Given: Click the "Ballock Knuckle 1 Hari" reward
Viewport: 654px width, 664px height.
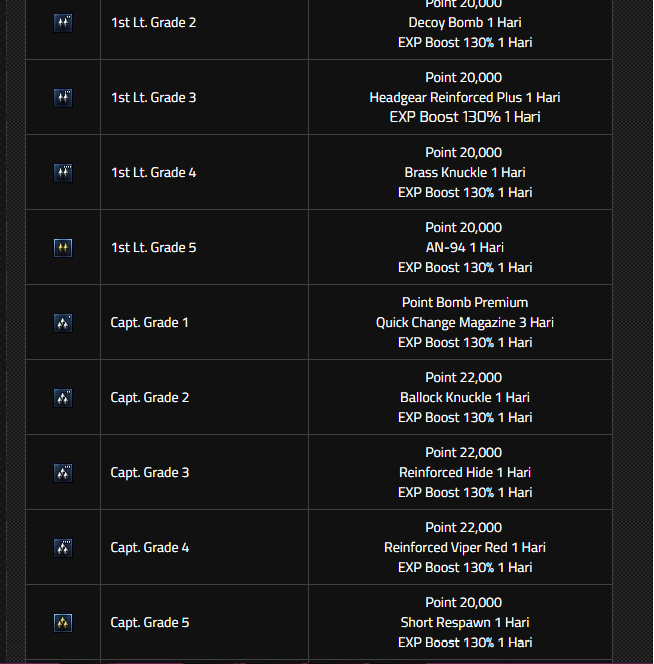Looking at the screenshot, I should coord(464,397).
